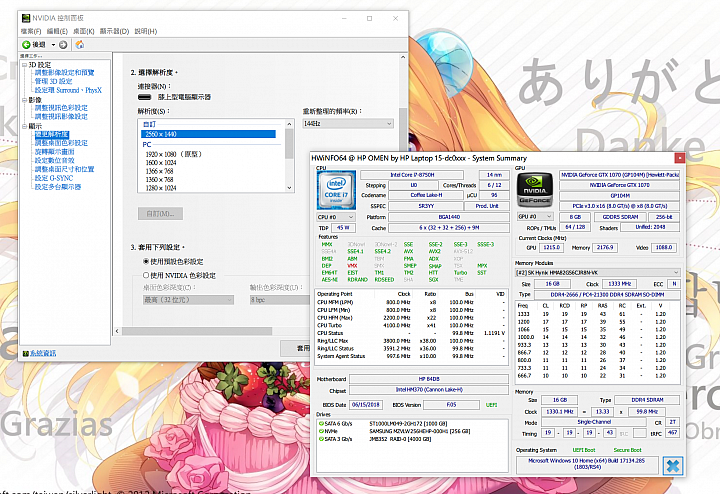Open the GPU #0 selector in HWiNFO
The image size is (720, 494).
click(x=535, y=216)
